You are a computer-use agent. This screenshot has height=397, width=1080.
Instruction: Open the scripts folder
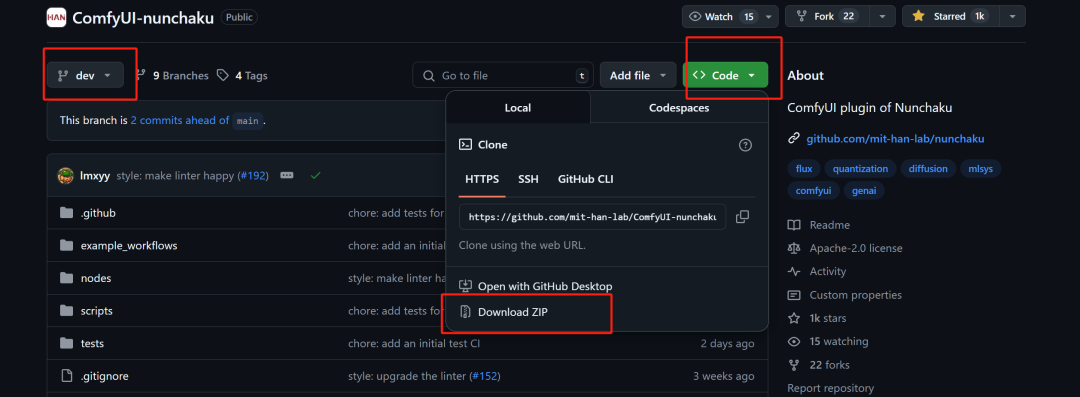(96, 311)
